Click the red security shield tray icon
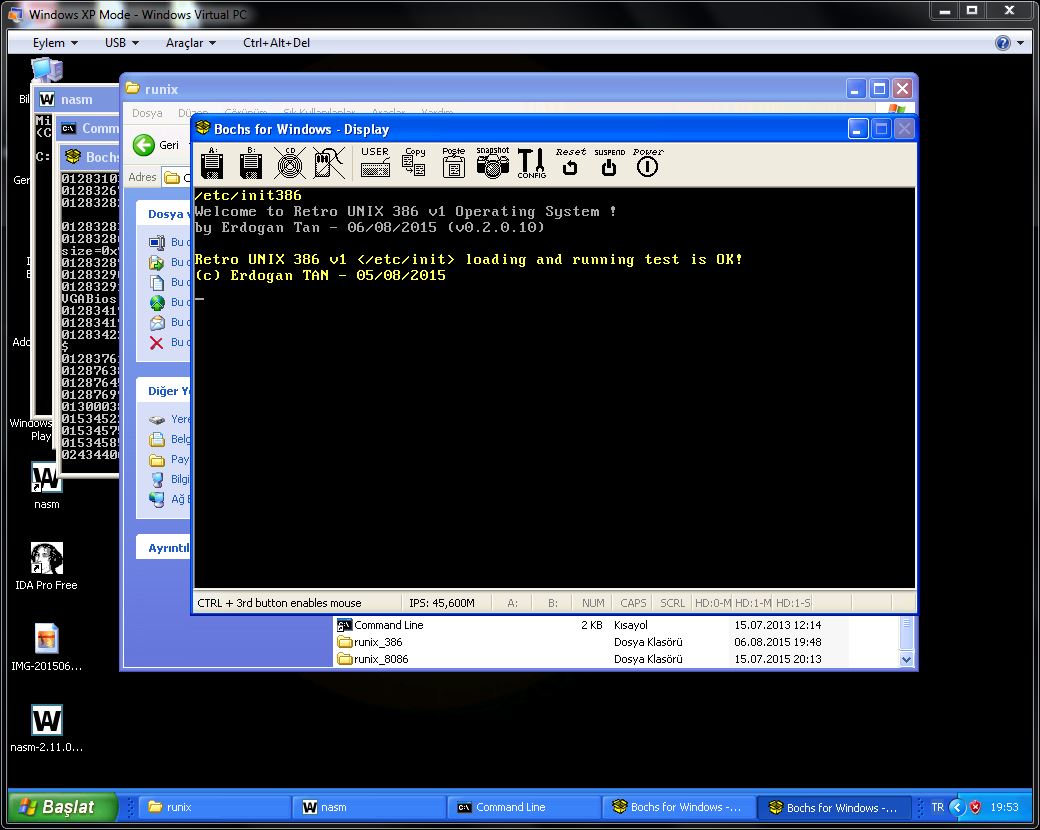 coord(975,807)
